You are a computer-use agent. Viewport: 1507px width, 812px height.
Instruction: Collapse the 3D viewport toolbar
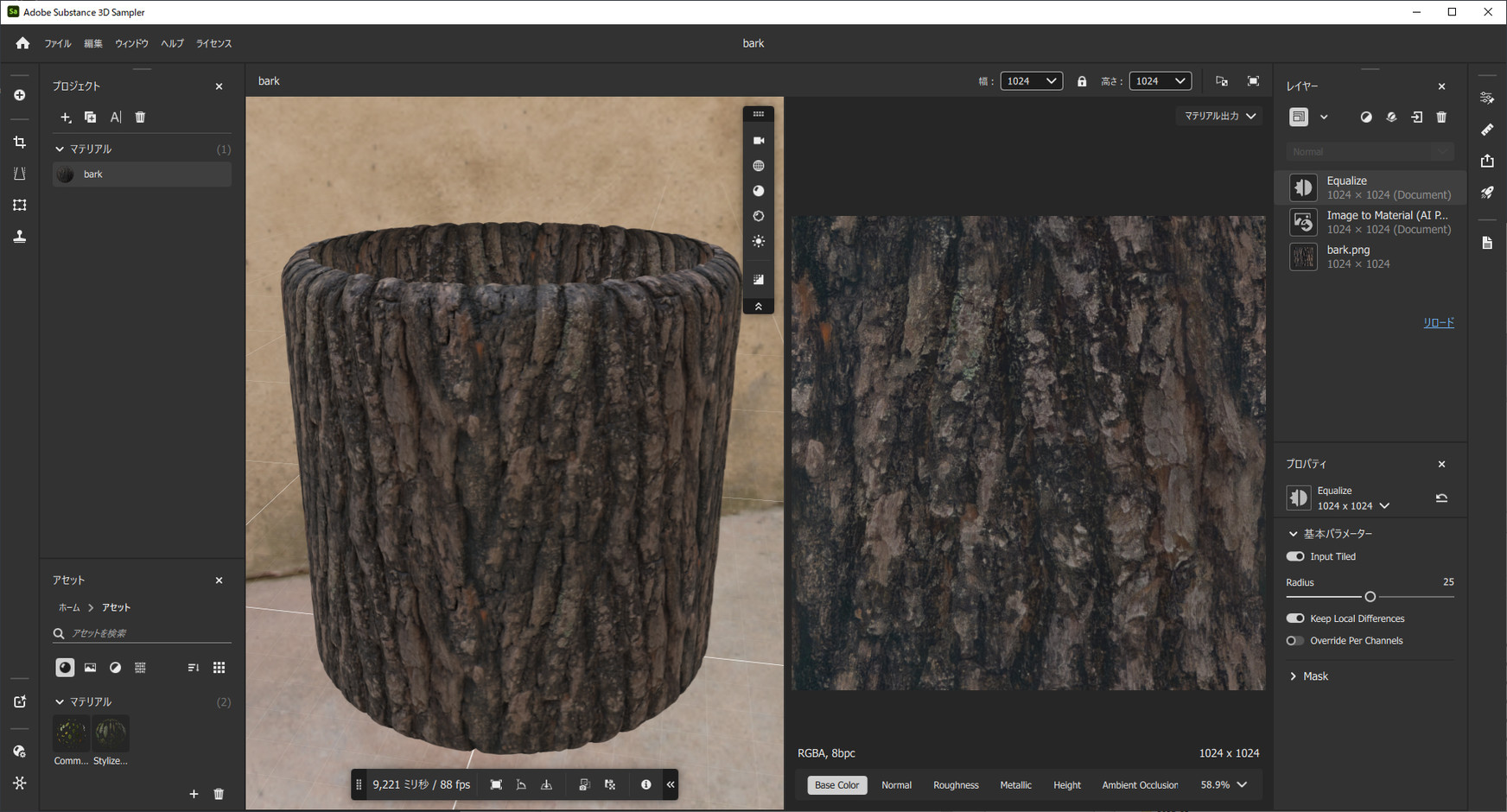(759, 307)
